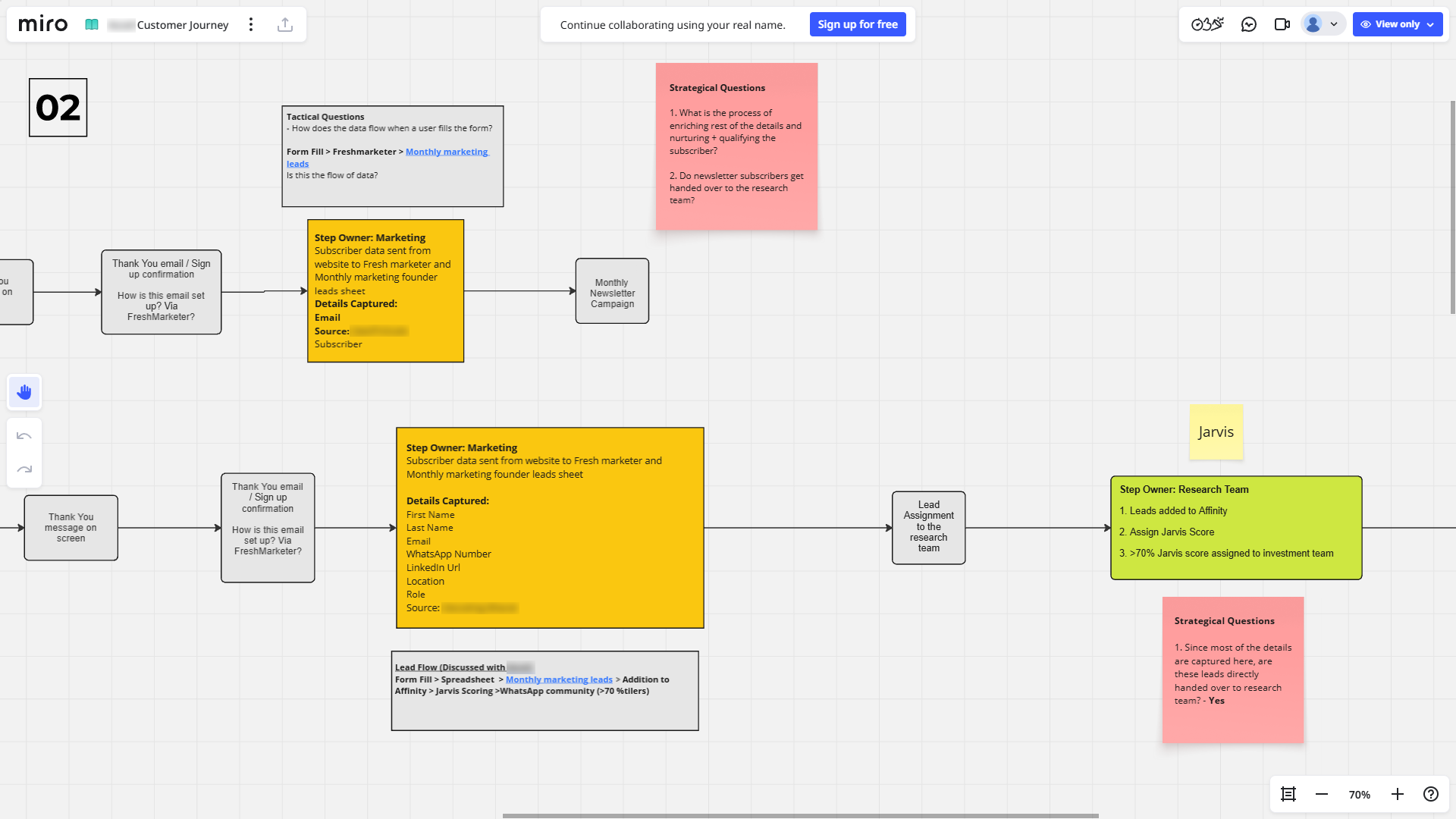Open Monthly marketing leads link in Lead Flow box
The height and width of the screenshot is (819, 1456).
(x=559, y=679)
